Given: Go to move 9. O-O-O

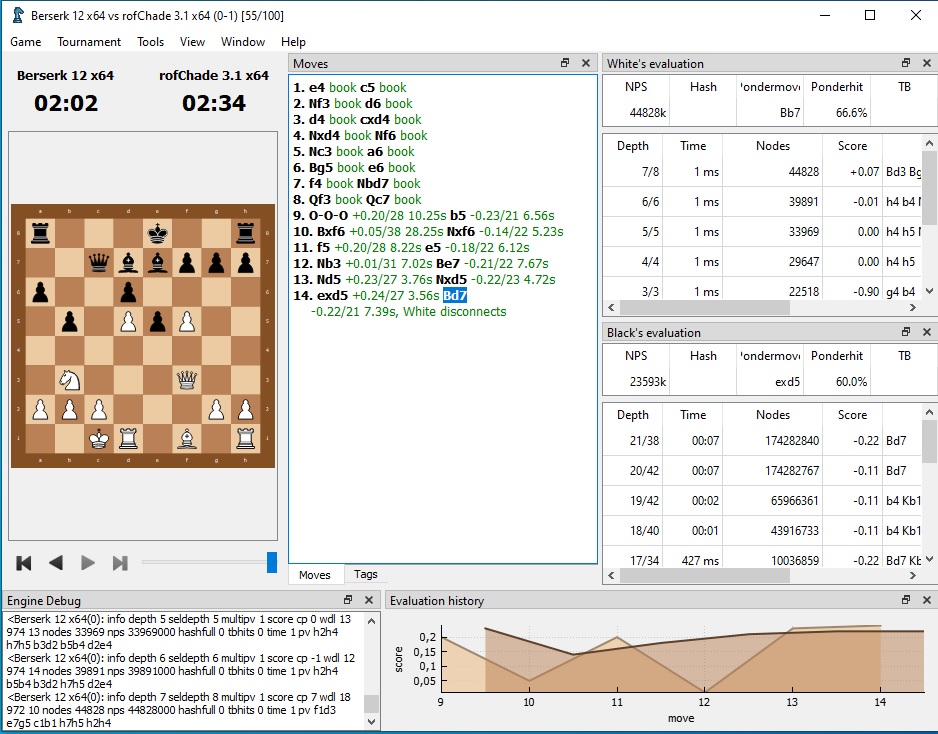Looking at the screenshot, I should coord(328,215).
